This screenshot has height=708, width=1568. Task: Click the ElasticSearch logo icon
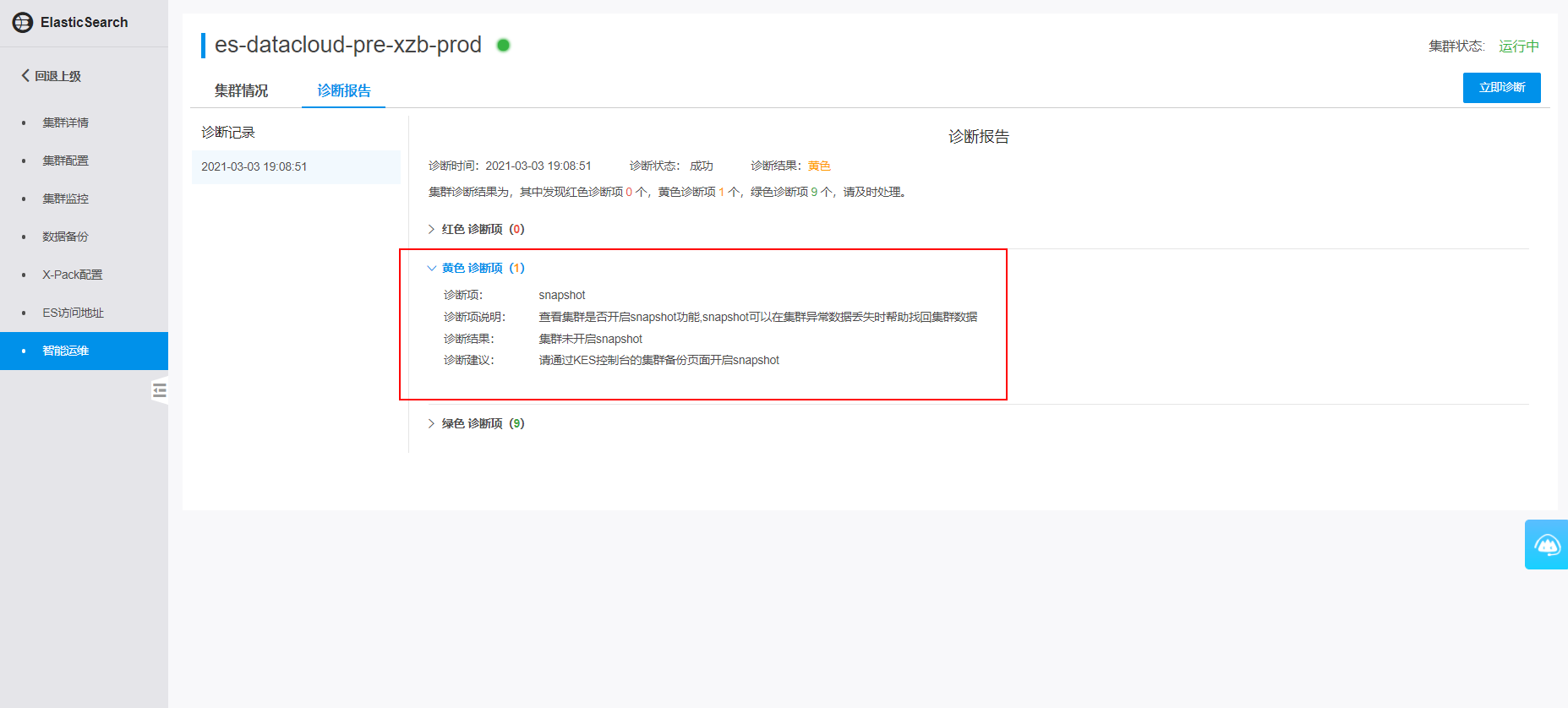23,23
